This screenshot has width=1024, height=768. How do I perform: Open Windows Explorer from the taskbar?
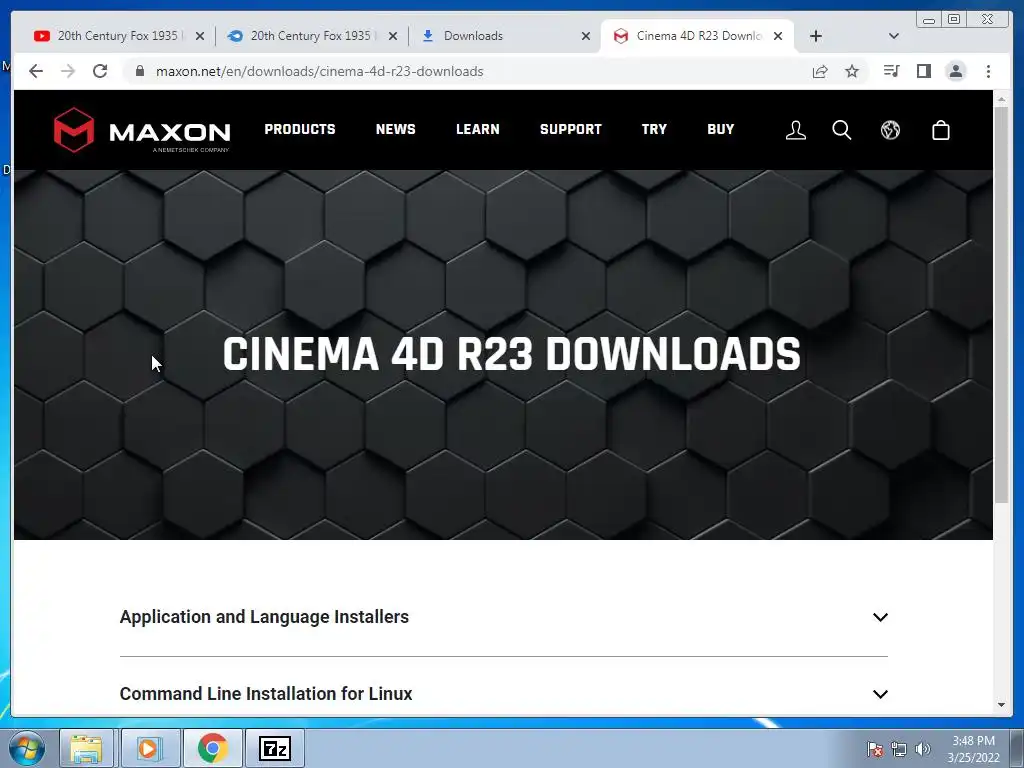(86, 748)
